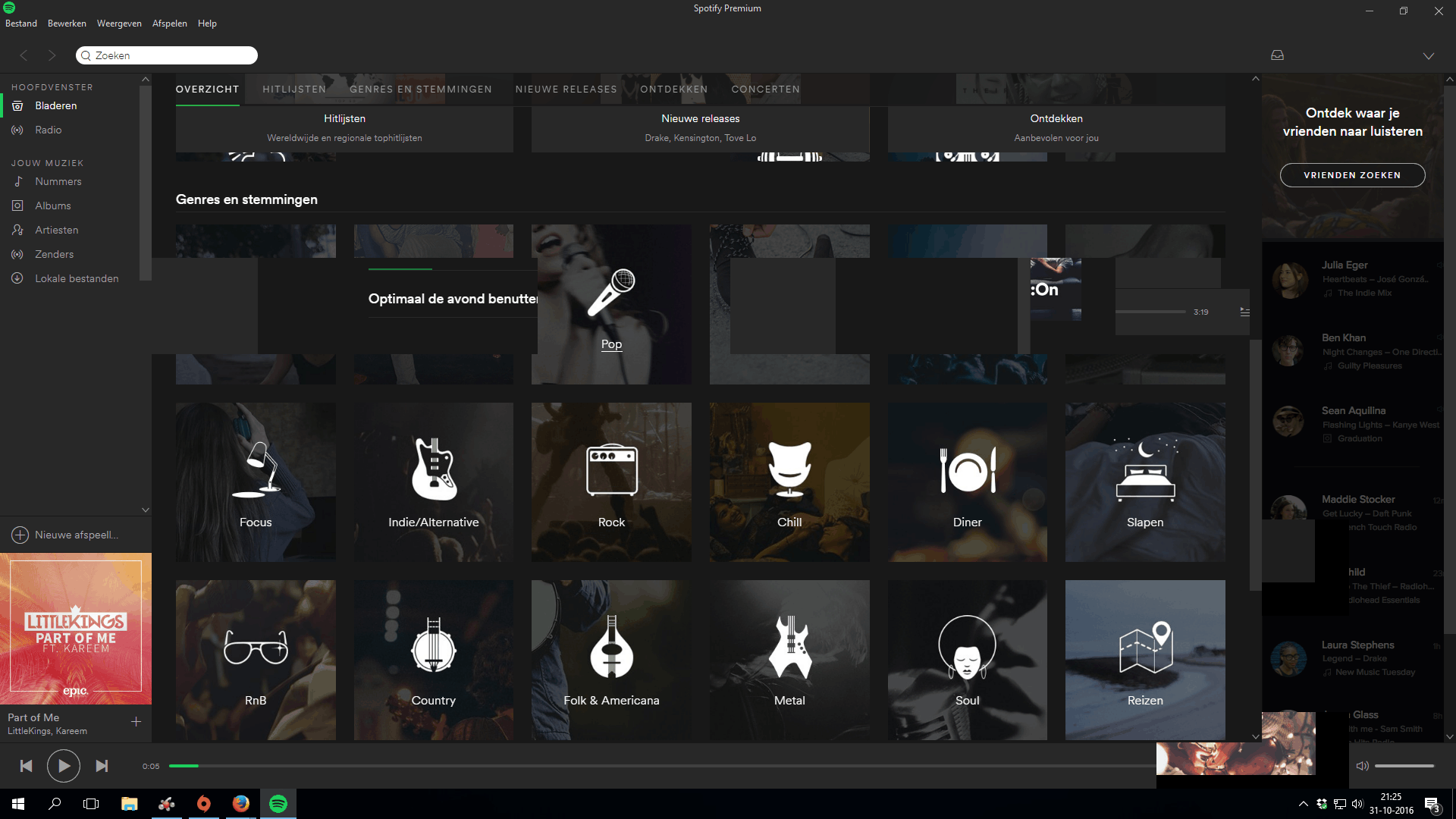Expand the account dropdown chevron top right

tap(1428, 56)
